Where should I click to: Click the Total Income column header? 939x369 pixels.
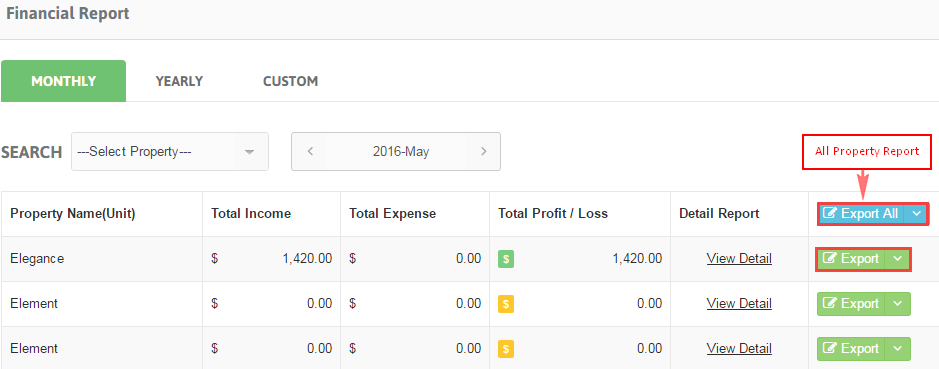point(251,213)
